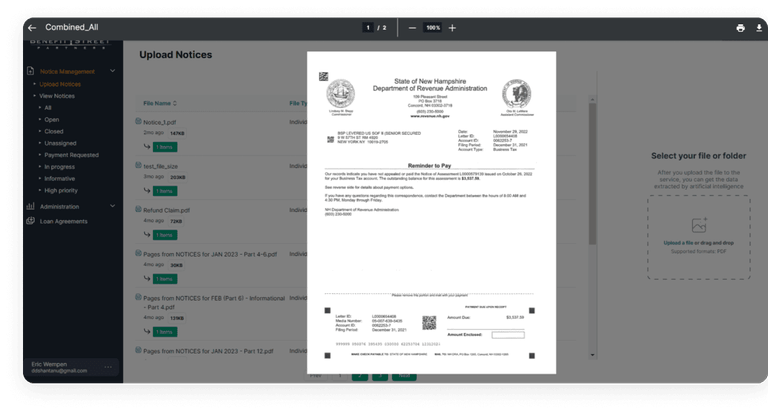This screenshot has height=411, width=768.
Task: Click the Amount Enclosed box in the PDF
Action: coord(508,335)
